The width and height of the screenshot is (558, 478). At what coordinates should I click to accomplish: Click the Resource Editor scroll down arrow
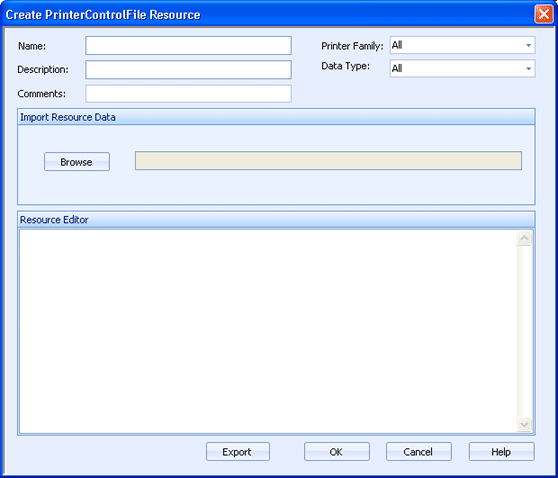pos(524,424)
